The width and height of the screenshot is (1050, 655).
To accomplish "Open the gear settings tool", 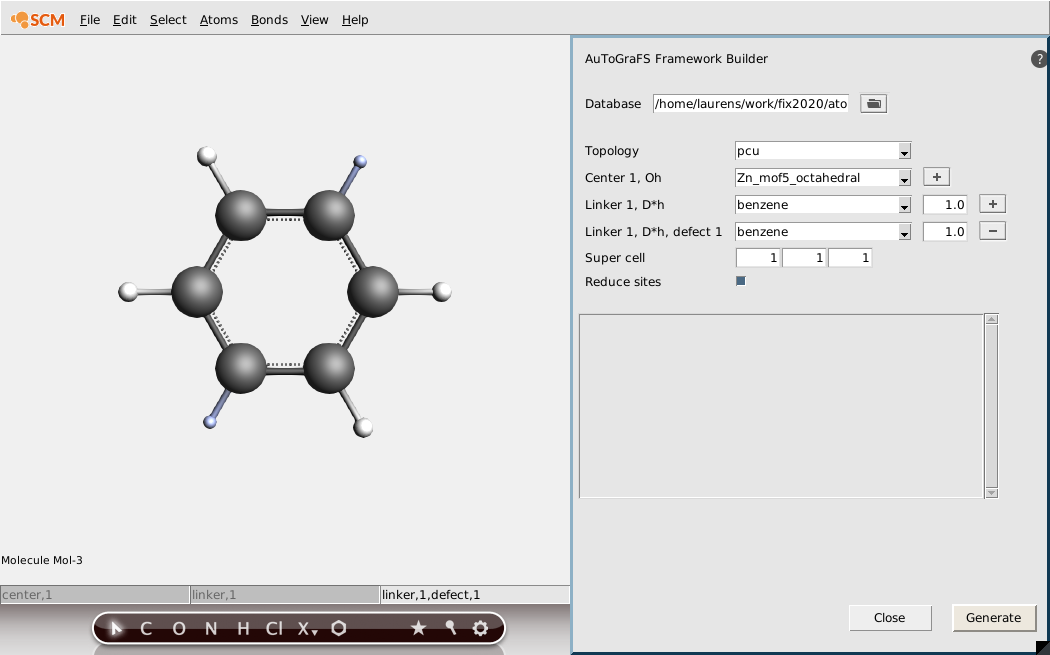I will click(x=480, y=628).
